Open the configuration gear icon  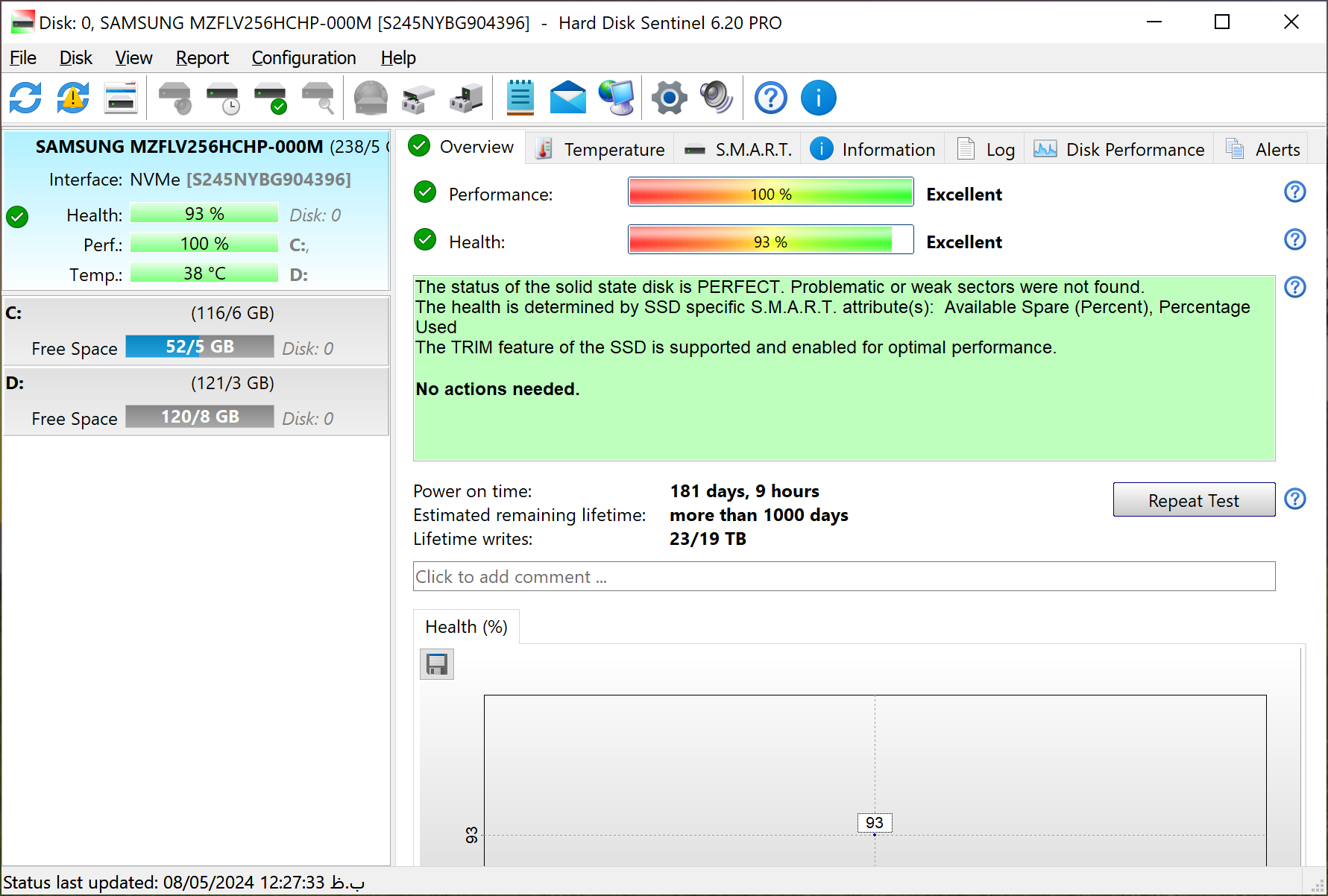click(669, 98)
